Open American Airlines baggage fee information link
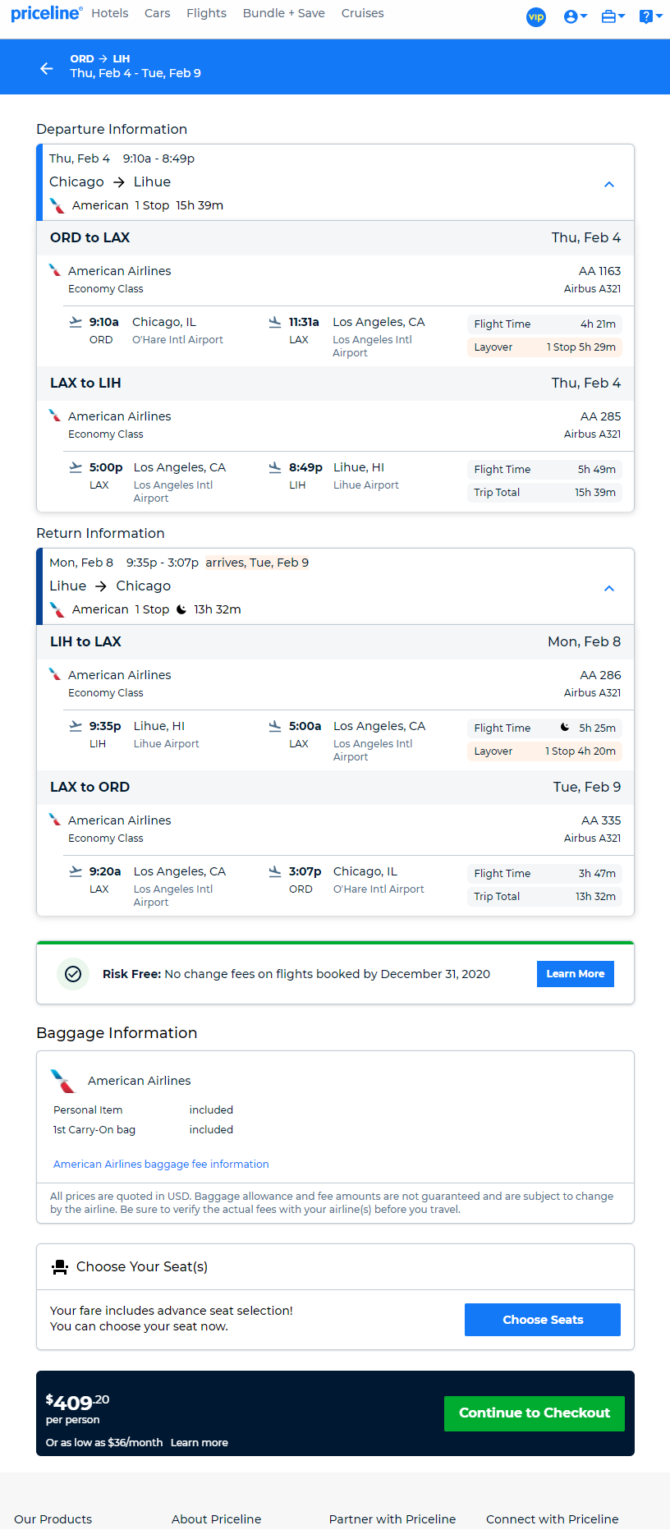Viewport: 670px width, 1530px height. [161, 1164]
